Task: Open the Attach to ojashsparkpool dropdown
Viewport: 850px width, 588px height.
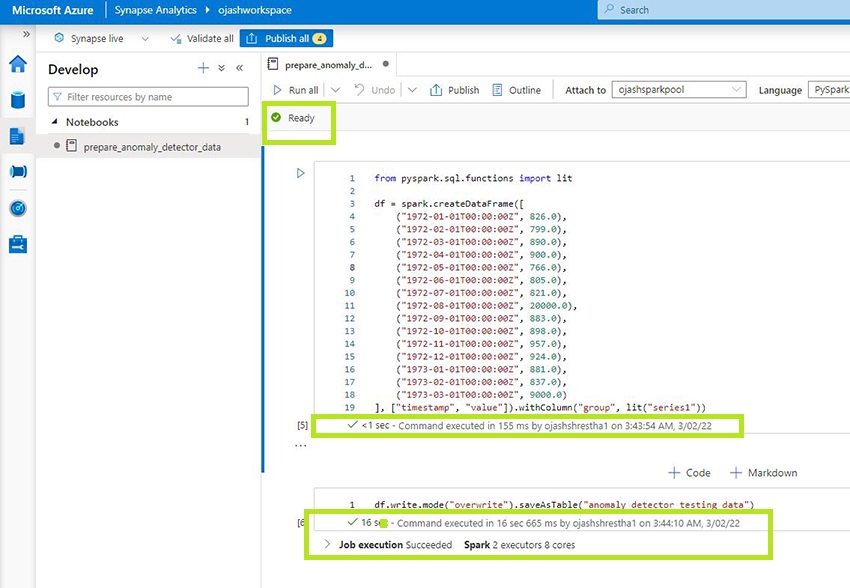Action: tap(679, 90)
